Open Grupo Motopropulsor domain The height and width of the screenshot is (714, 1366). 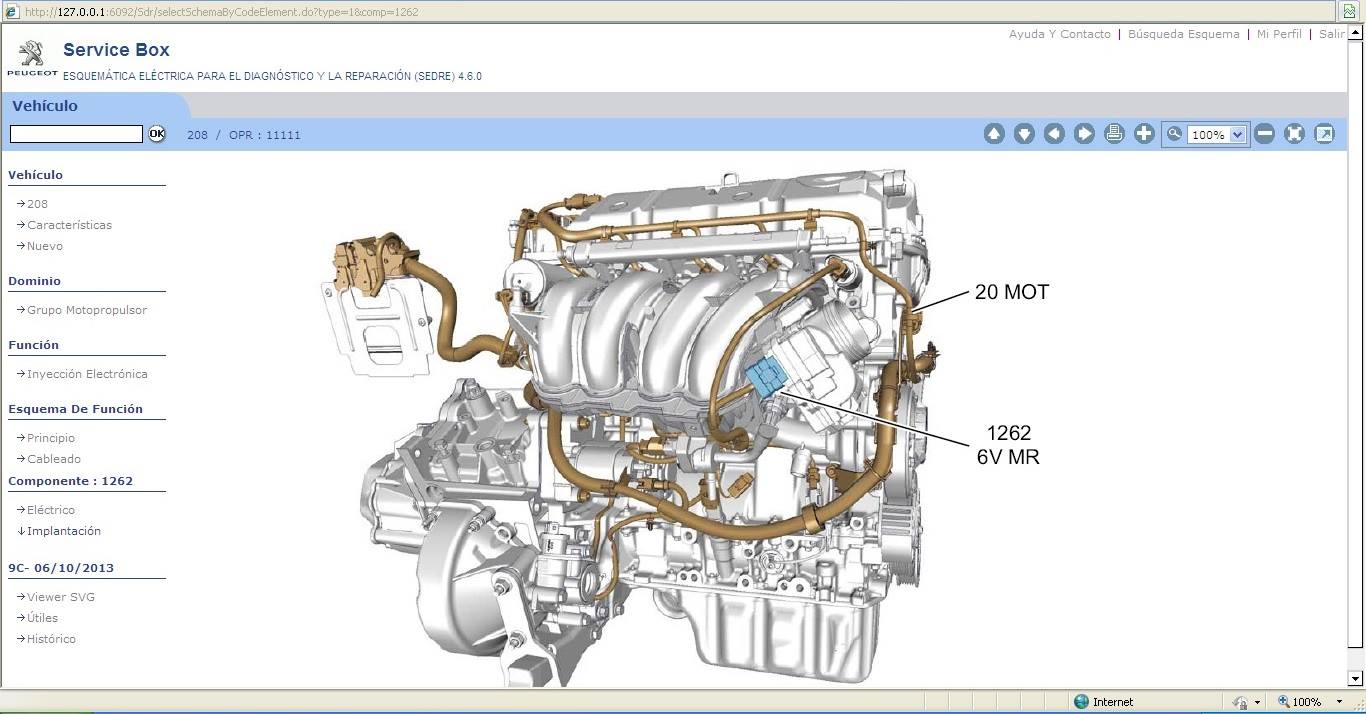pos(87,310)
